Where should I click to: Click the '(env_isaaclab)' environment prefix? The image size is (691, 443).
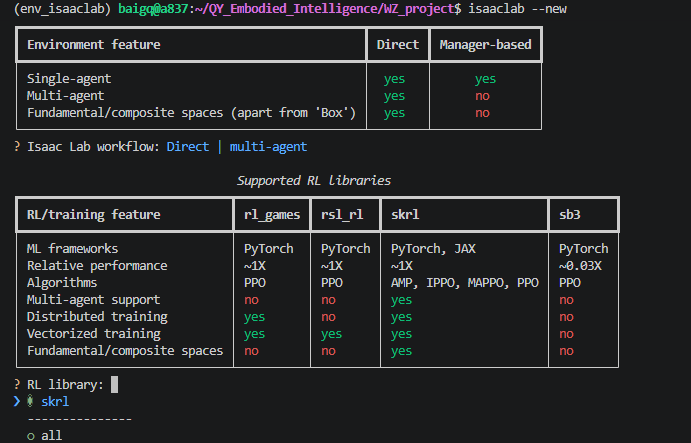coord(62,9)
